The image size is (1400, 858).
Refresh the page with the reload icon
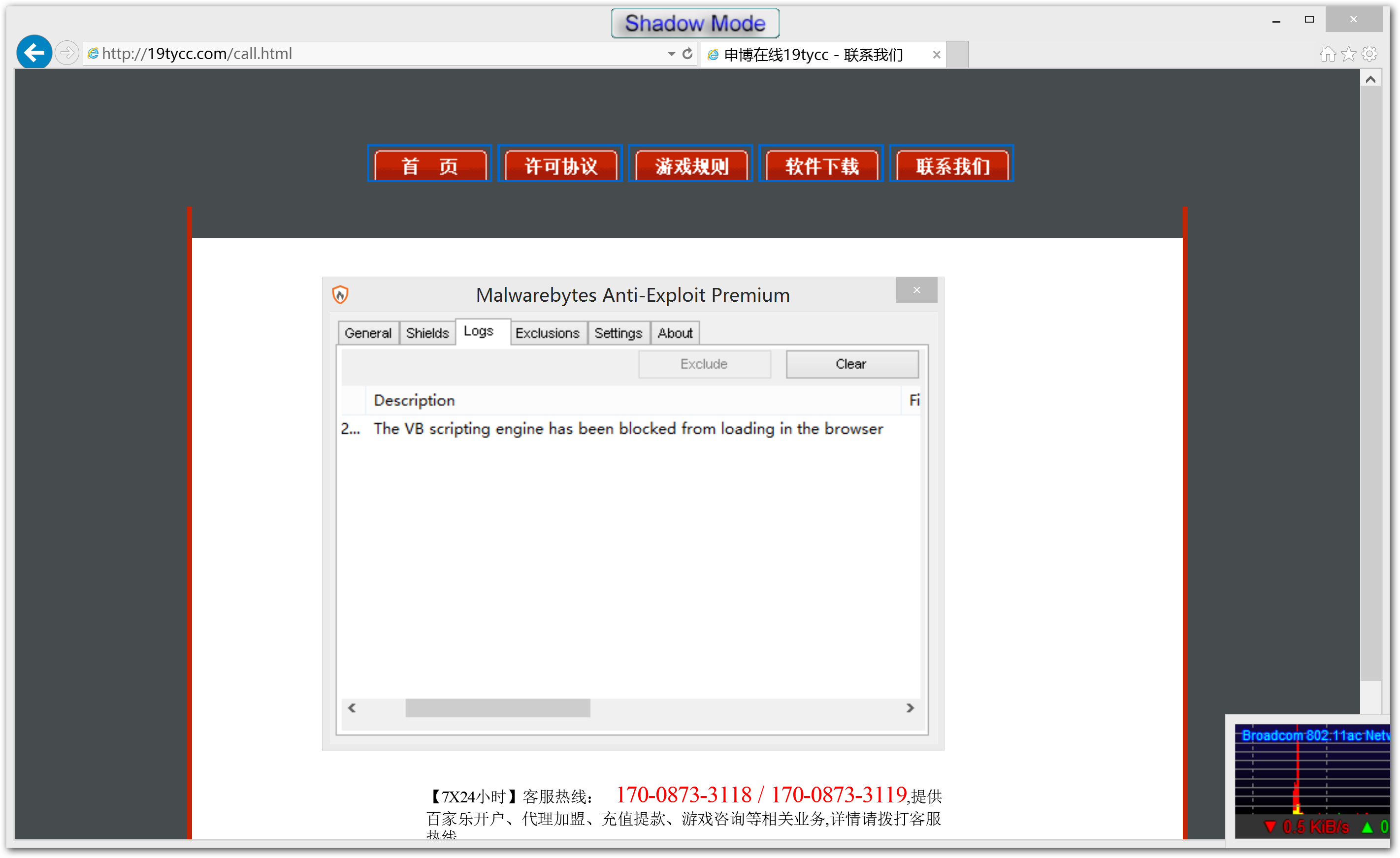click(687, 53)
